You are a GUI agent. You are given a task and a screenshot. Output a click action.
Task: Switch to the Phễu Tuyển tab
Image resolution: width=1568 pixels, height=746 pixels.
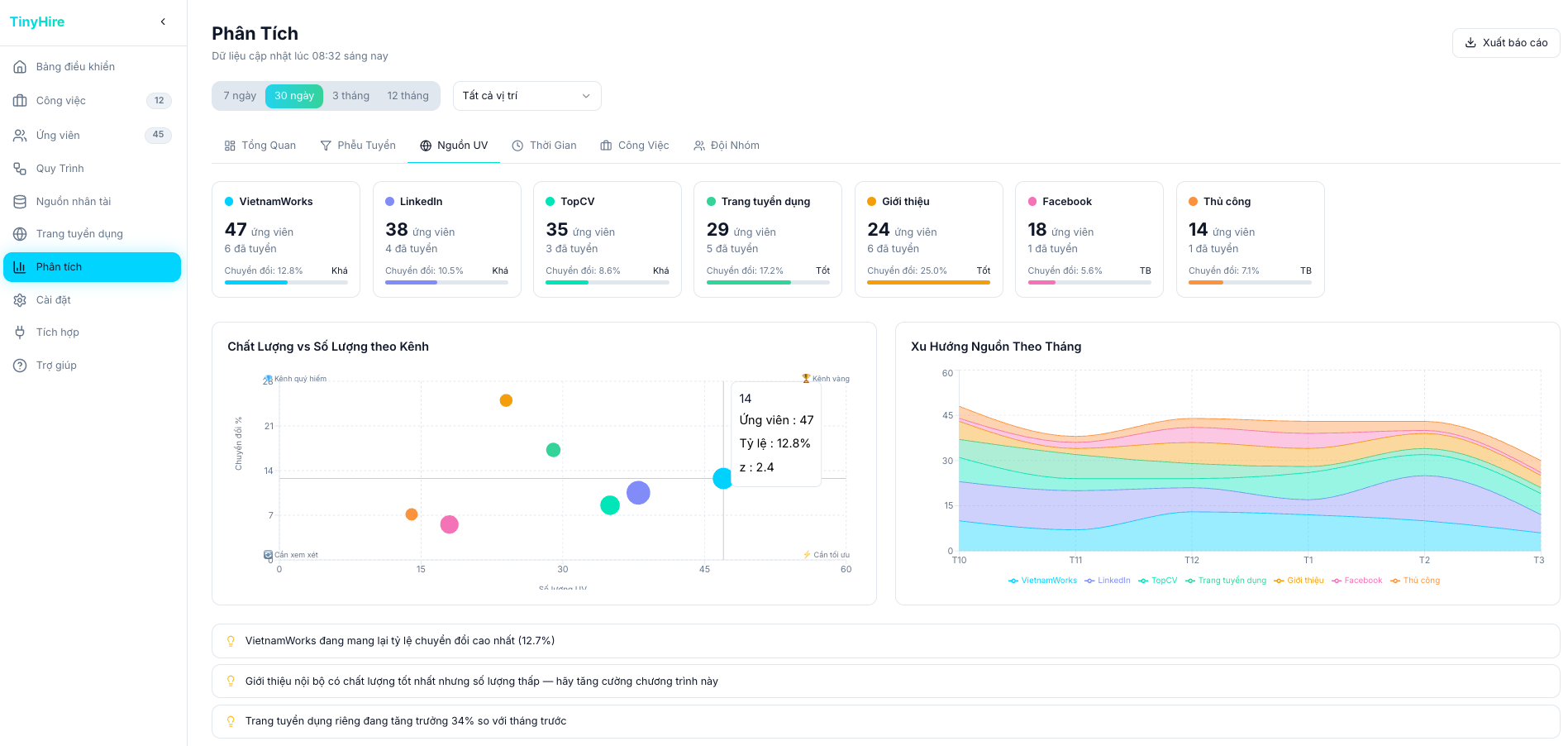click(x=358, y=145)
